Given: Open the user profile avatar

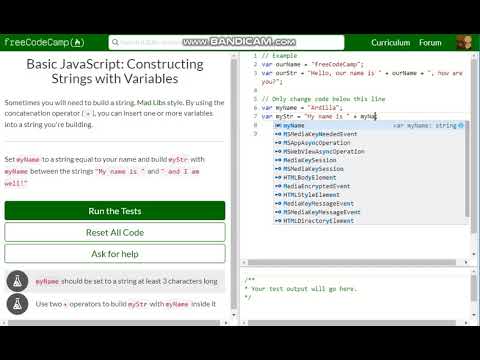Looking at the screenshot, I should (x=464, y=43).
